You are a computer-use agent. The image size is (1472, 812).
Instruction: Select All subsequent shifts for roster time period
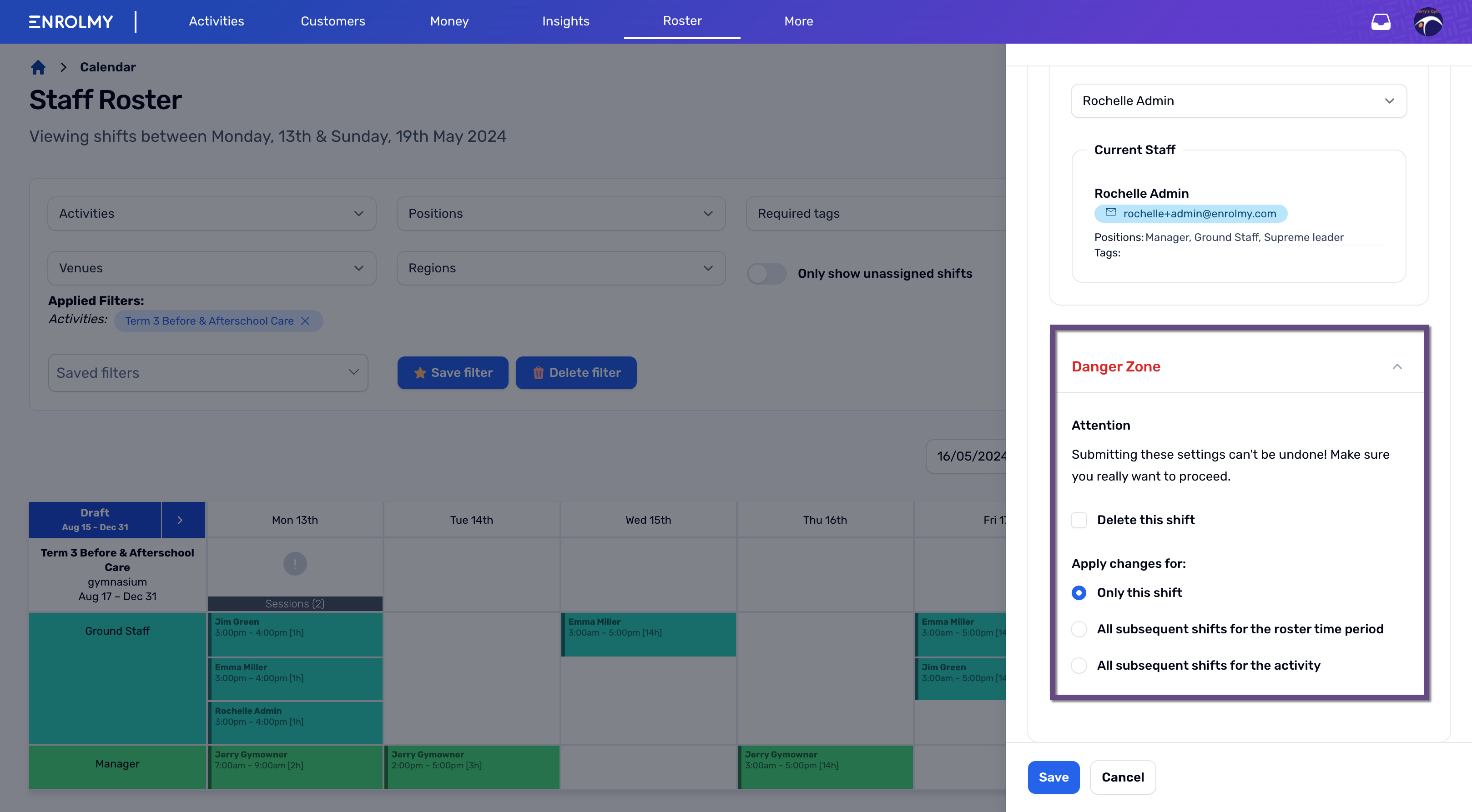pyautogui.click(x=1079, y=629)
